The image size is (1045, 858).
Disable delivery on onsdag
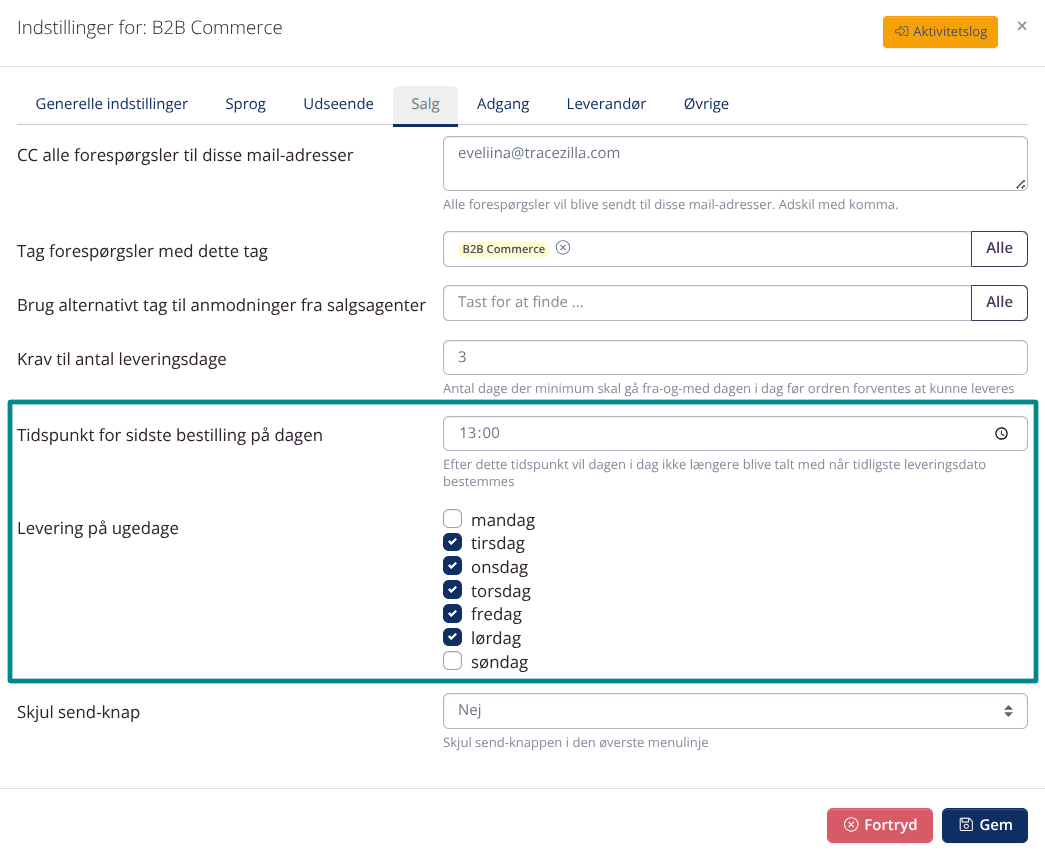(453, 566)
